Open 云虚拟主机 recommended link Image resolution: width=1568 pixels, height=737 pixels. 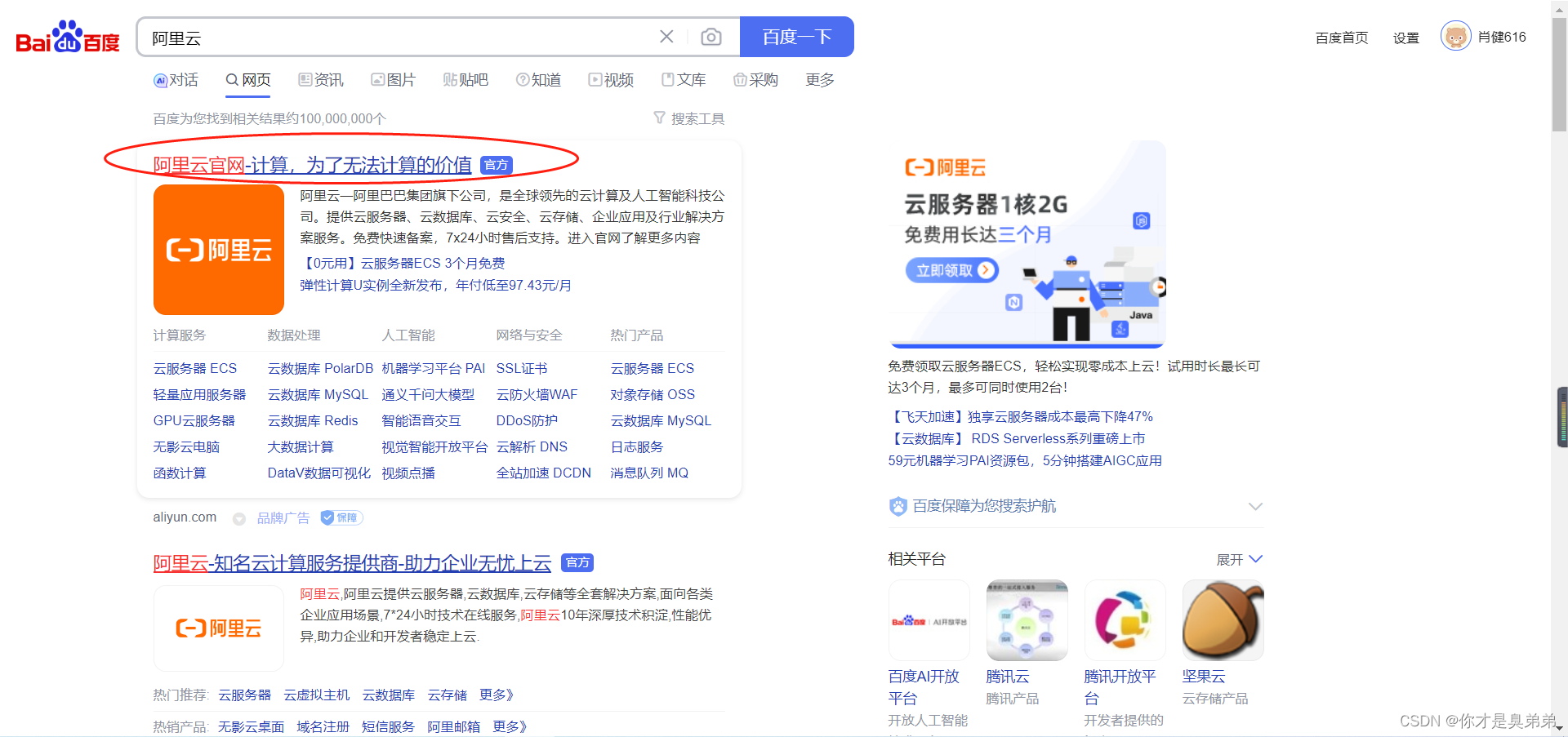(317, 695)
